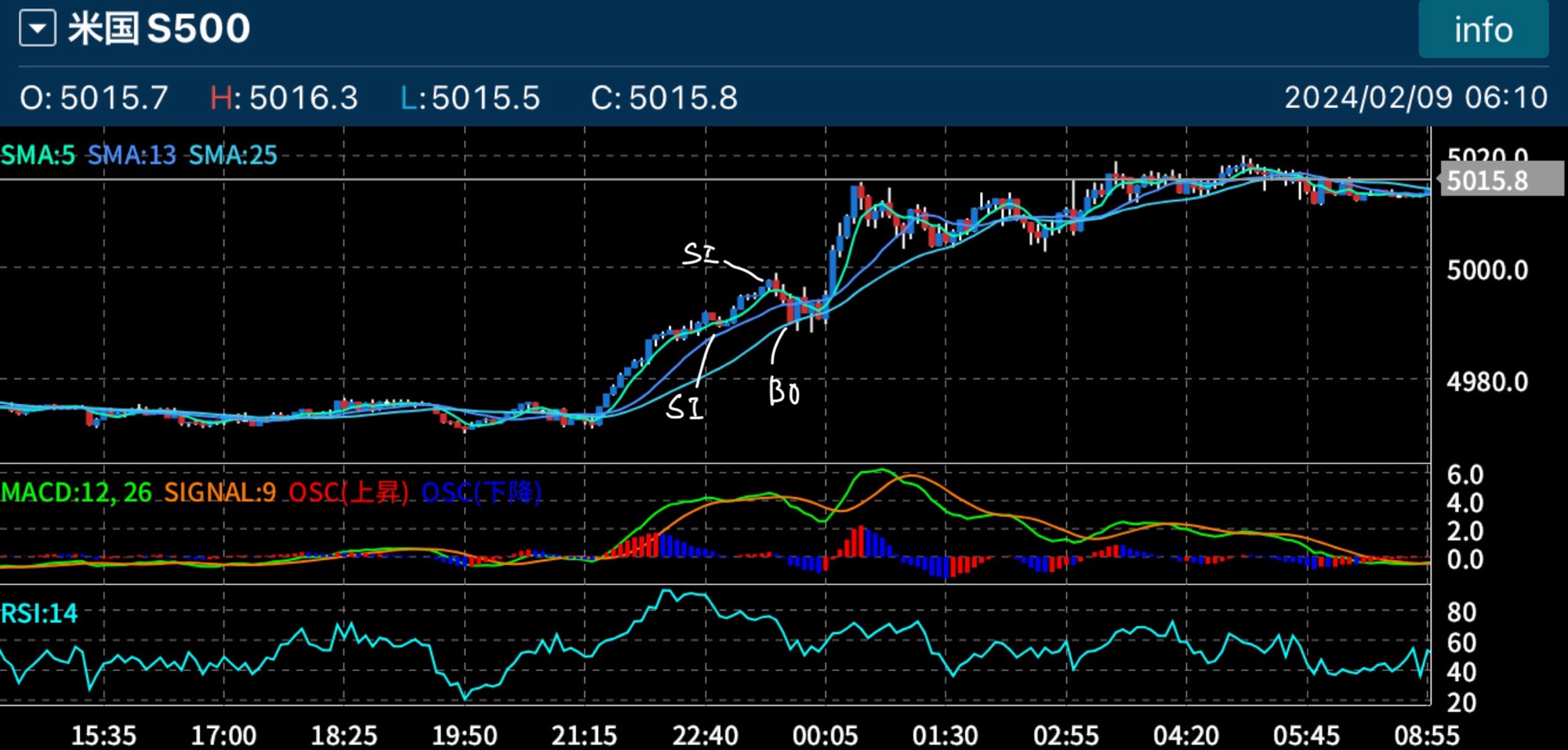Click the 21:15 time axis label
Image resolution: width=1568 pixels, height=750 pixels.
tap(584, 735)
